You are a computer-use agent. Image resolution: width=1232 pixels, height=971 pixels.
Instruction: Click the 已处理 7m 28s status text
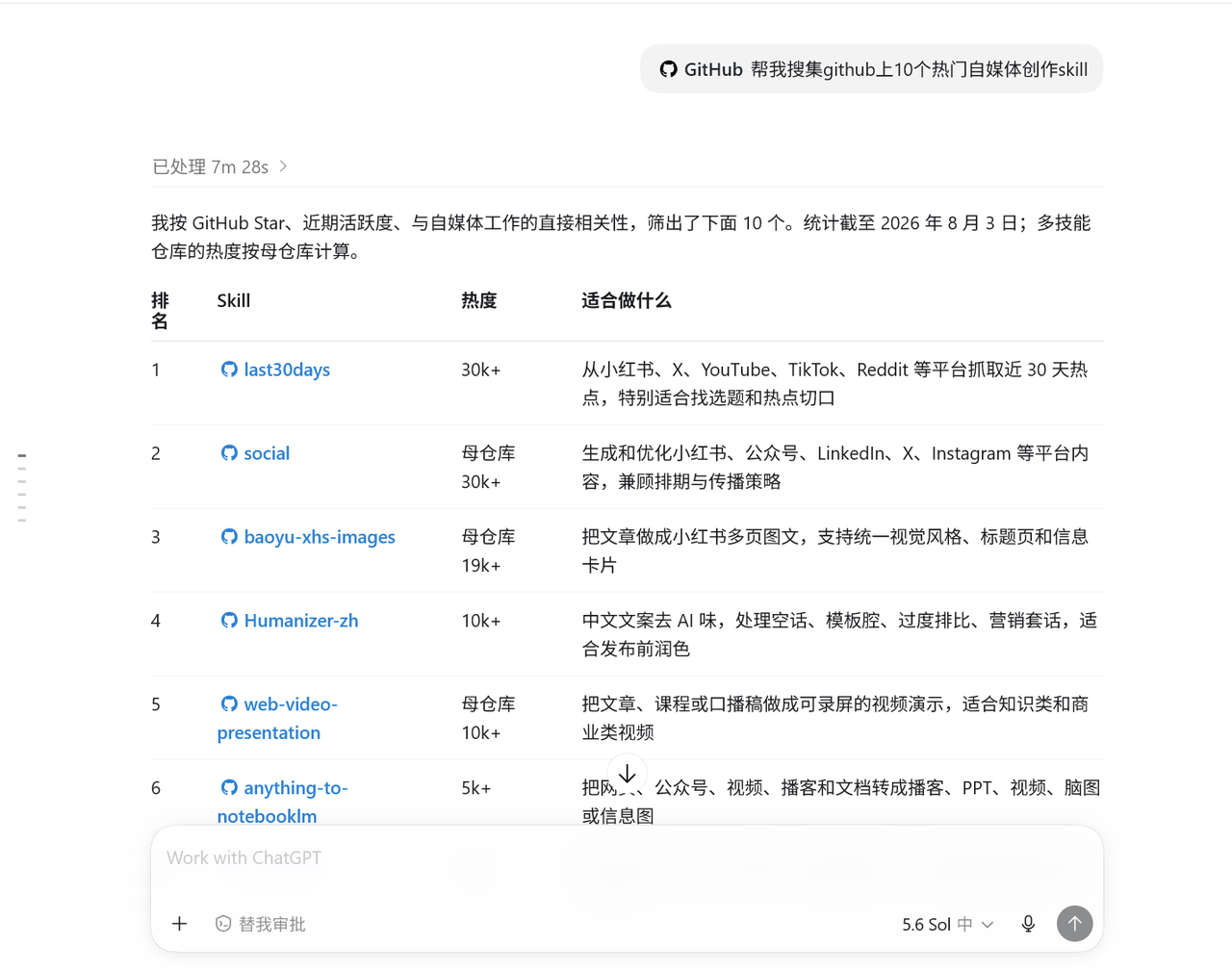point(211,166)
